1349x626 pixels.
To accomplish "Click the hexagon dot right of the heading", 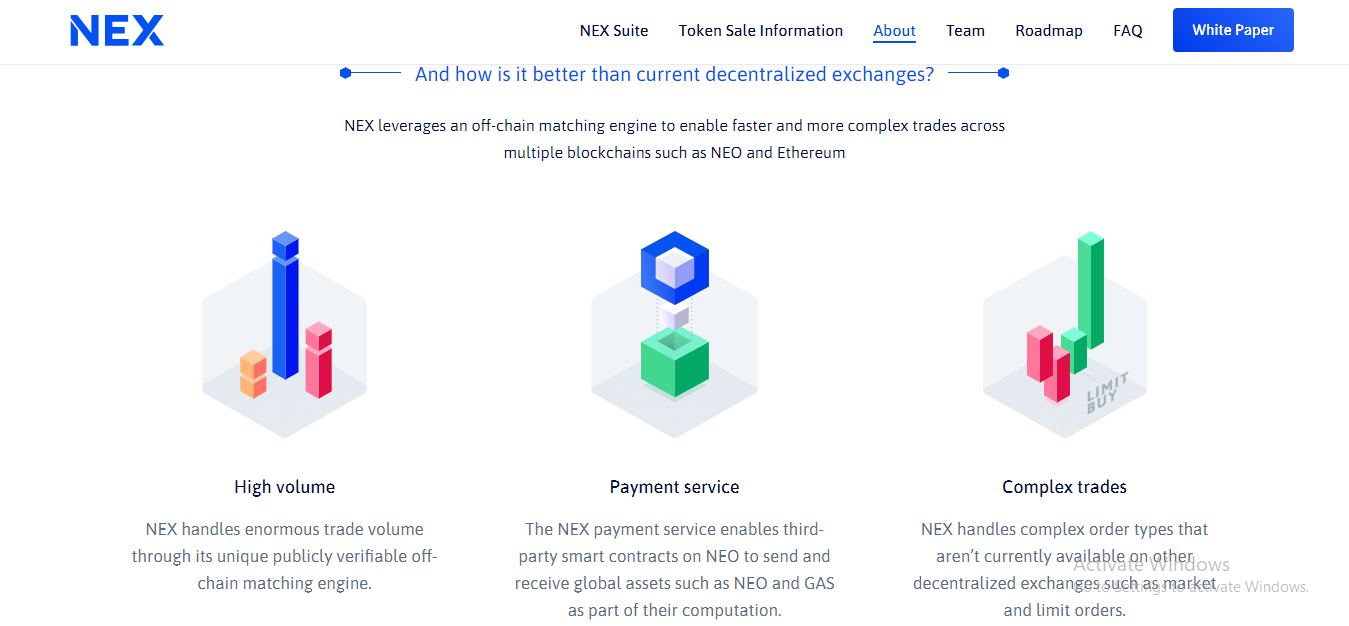I will [x=1003, y=73].
